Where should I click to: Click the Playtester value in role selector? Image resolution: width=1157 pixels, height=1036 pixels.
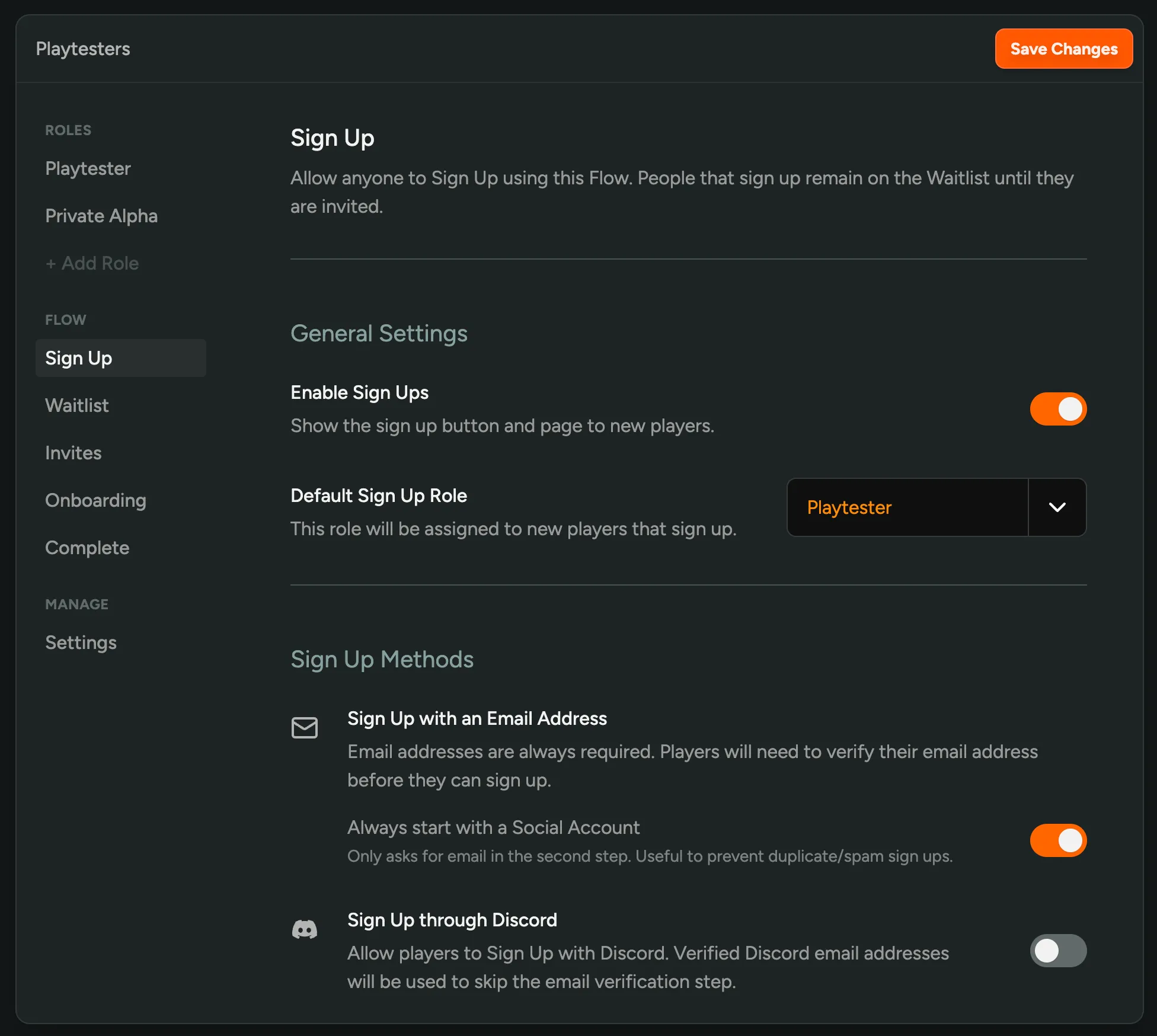click(x=849, y=507)
